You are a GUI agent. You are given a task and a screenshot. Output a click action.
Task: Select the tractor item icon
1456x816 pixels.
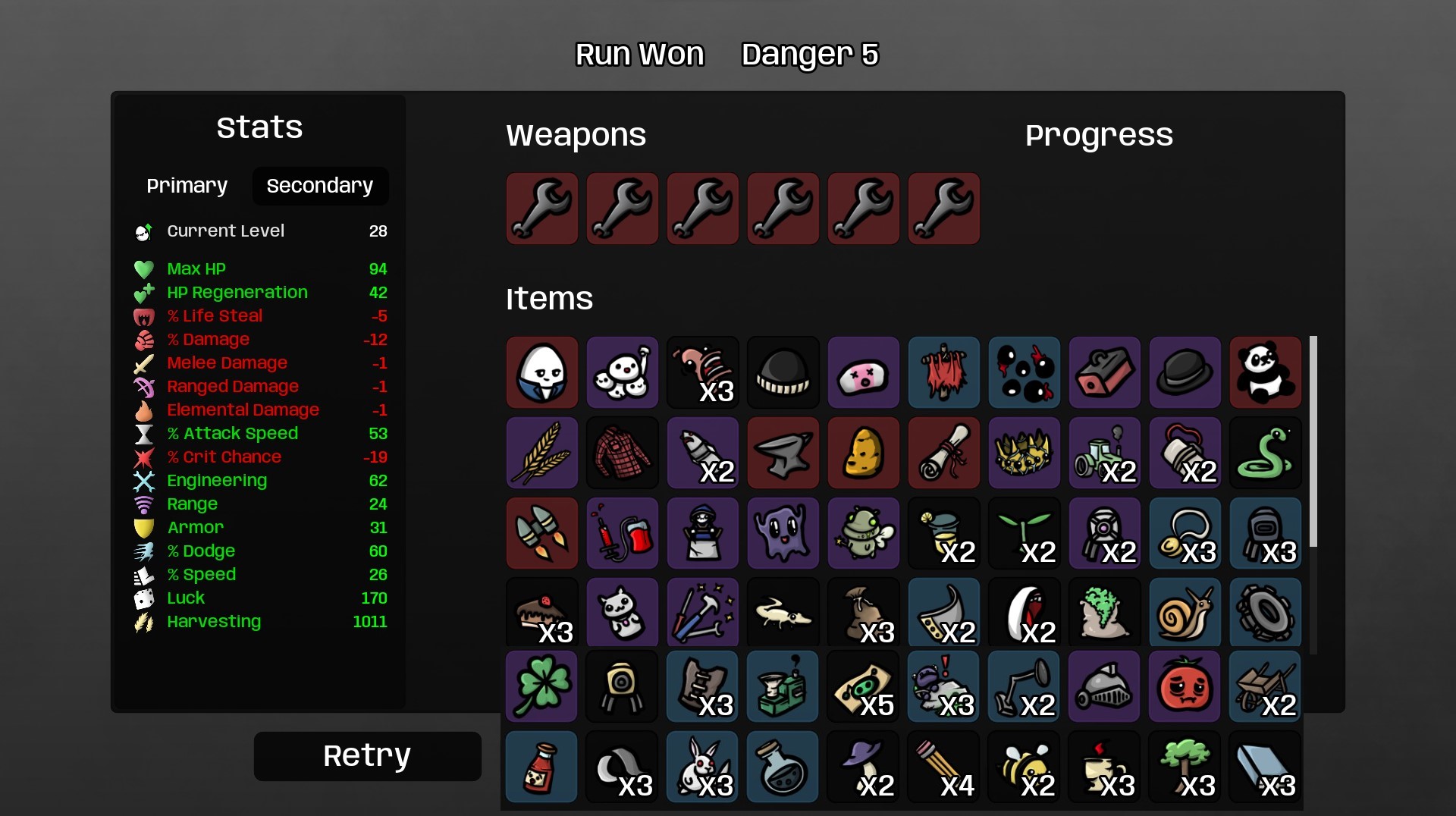(x=1105, y=453)
